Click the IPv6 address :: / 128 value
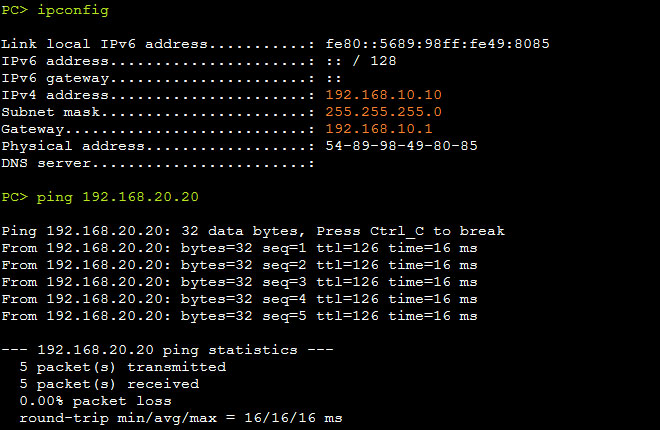Viewport: 660px width, 430px height. pyautogui.click(x=361, y=61)
